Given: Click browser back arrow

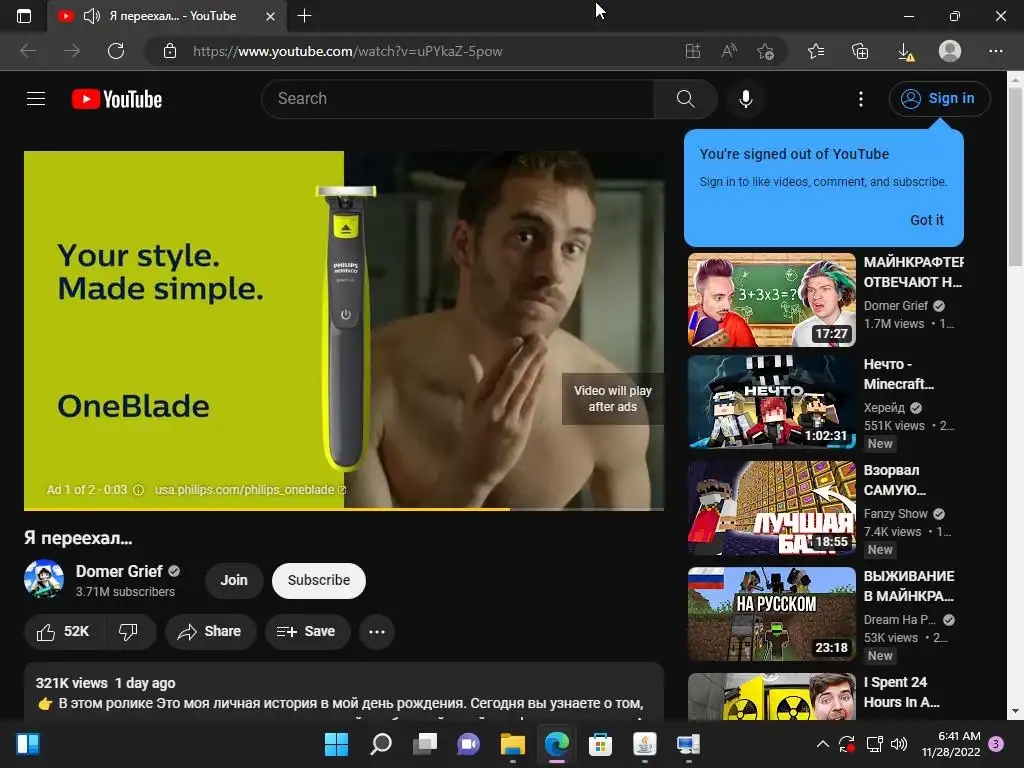Looking at the screenshot, I should (27, 51).
